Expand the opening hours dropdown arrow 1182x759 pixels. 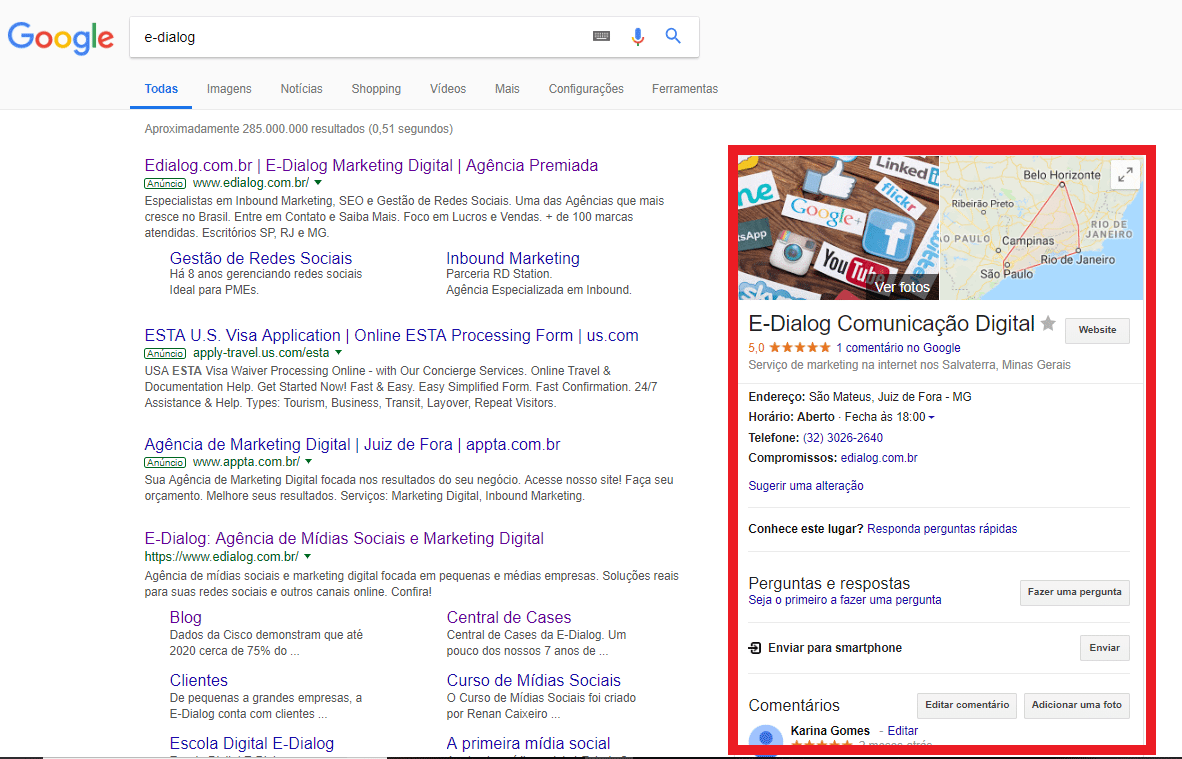932,417
